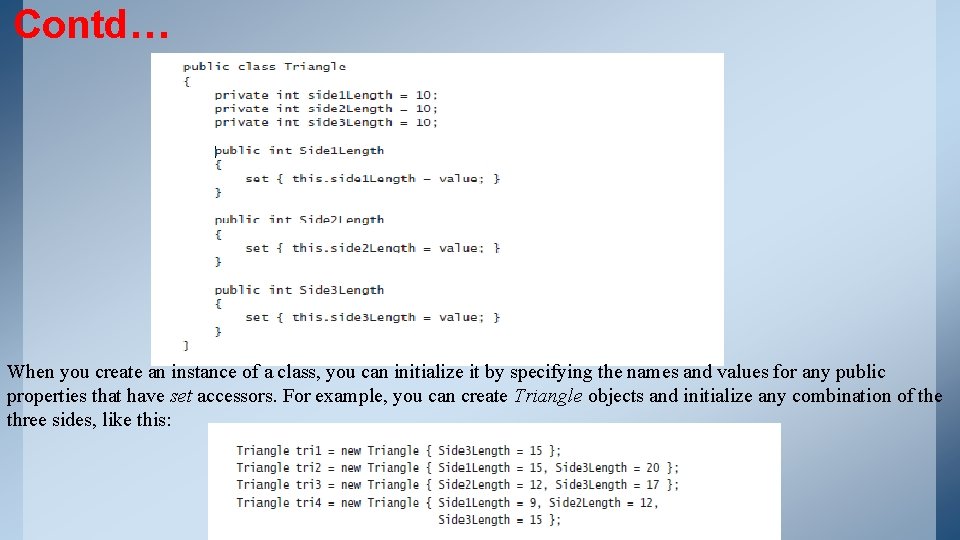Viewport: 960px width, 540px height.
Task: Click 'private int side3Length = 10;' line
Action: (x=326, y=122)
